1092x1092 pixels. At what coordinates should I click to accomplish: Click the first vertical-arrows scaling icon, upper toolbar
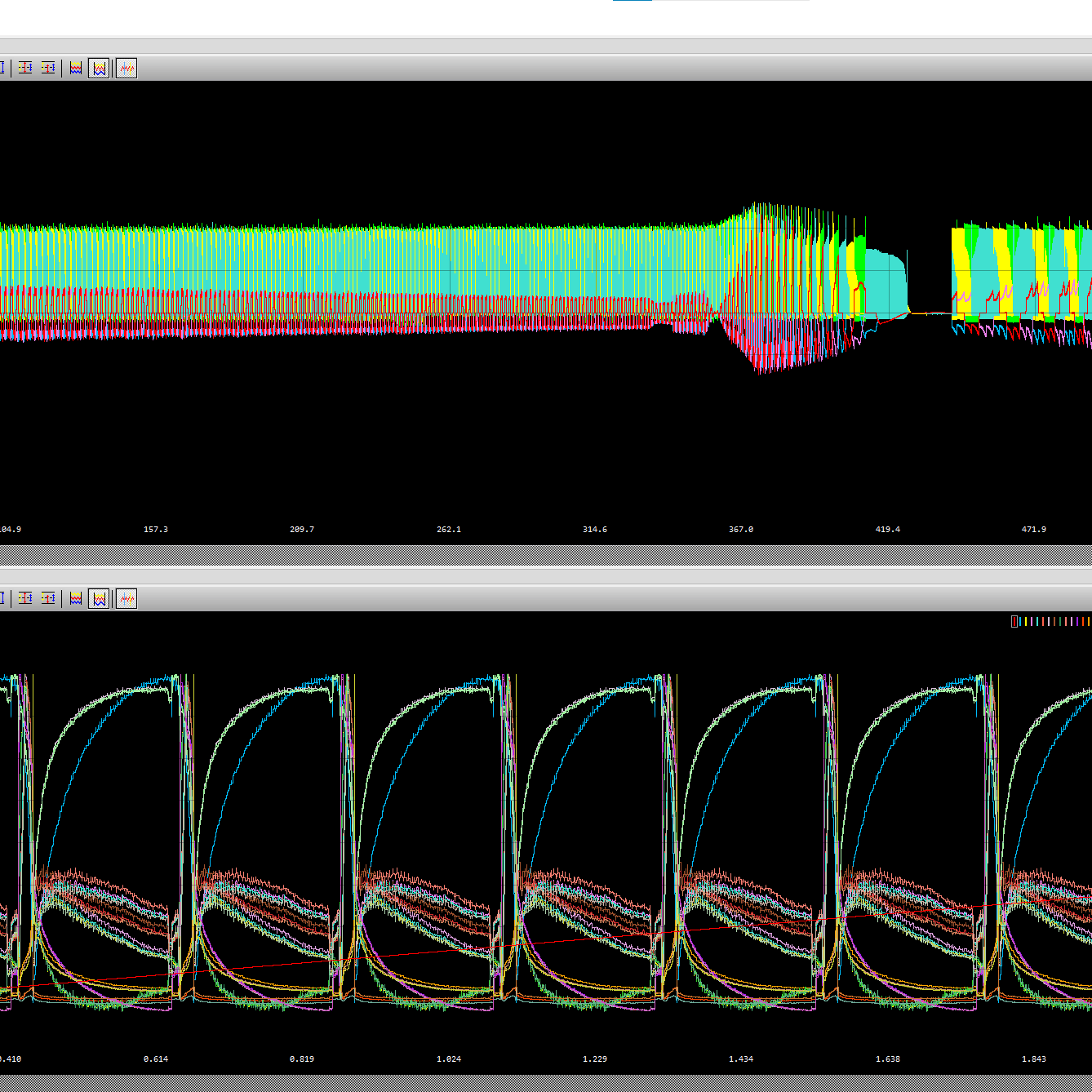25,68
